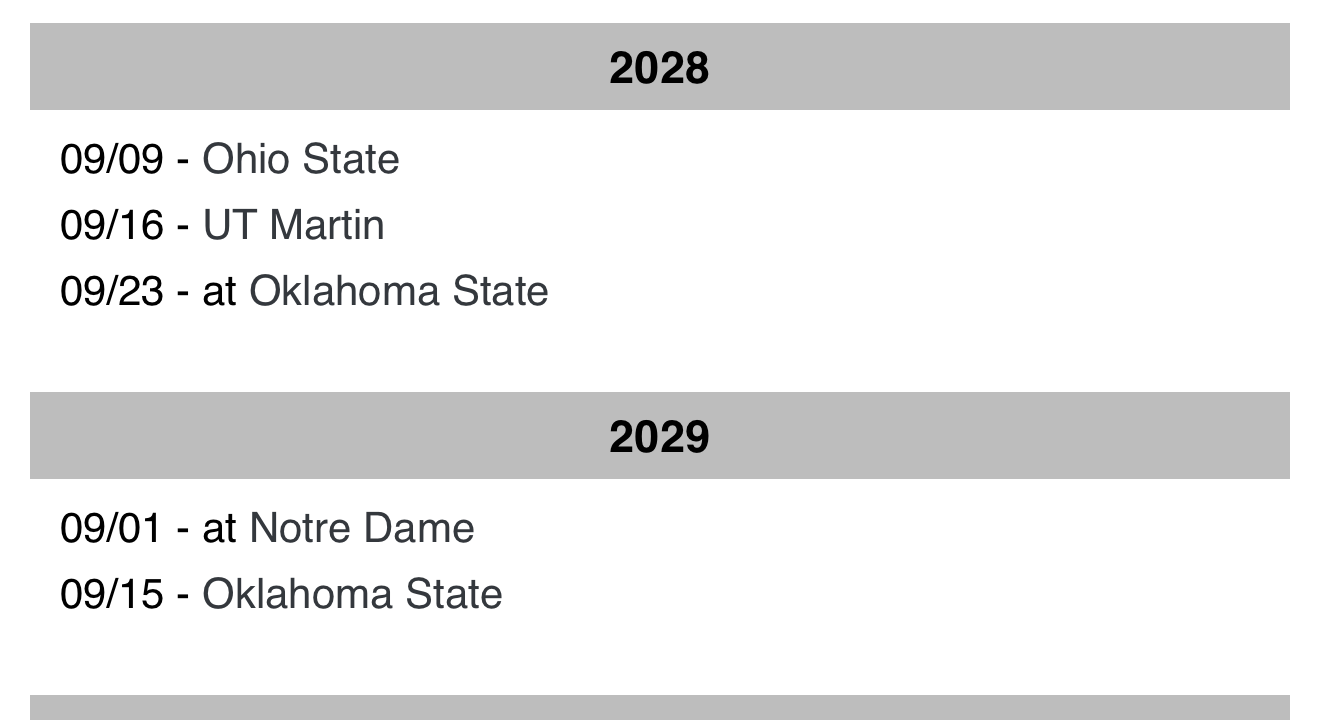This screenshot has height=720, width=1320.
Task: Click the 2028 season header
Action: (659, 68)
